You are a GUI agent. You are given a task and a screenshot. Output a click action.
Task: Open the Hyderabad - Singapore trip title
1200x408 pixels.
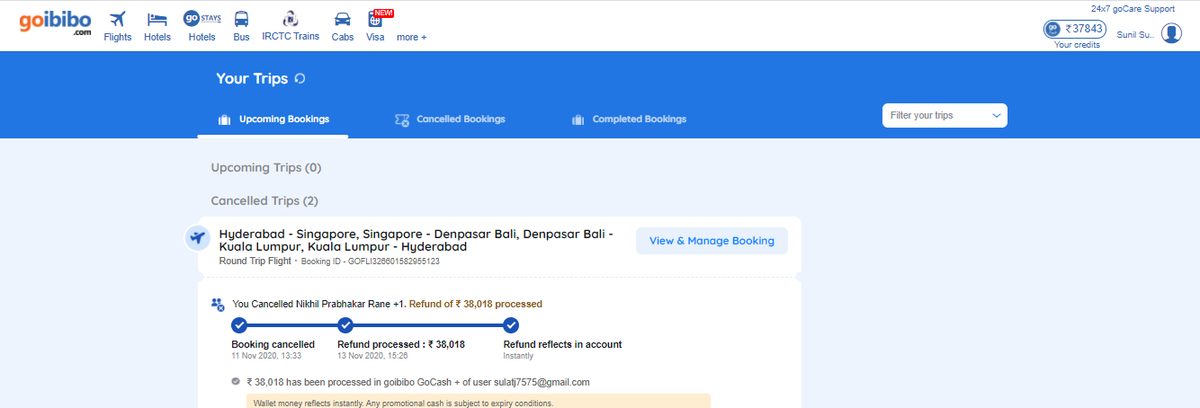point(417,240)
